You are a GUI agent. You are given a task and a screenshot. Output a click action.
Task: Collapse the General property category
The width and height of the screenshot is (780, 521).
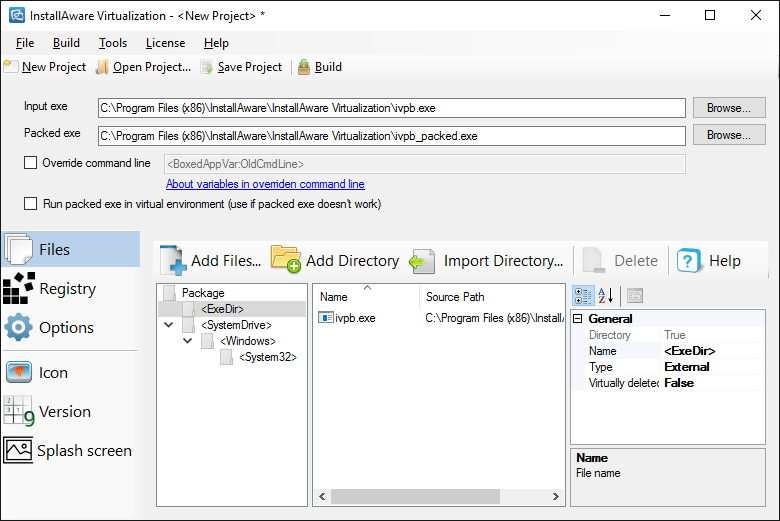(578, 319)
